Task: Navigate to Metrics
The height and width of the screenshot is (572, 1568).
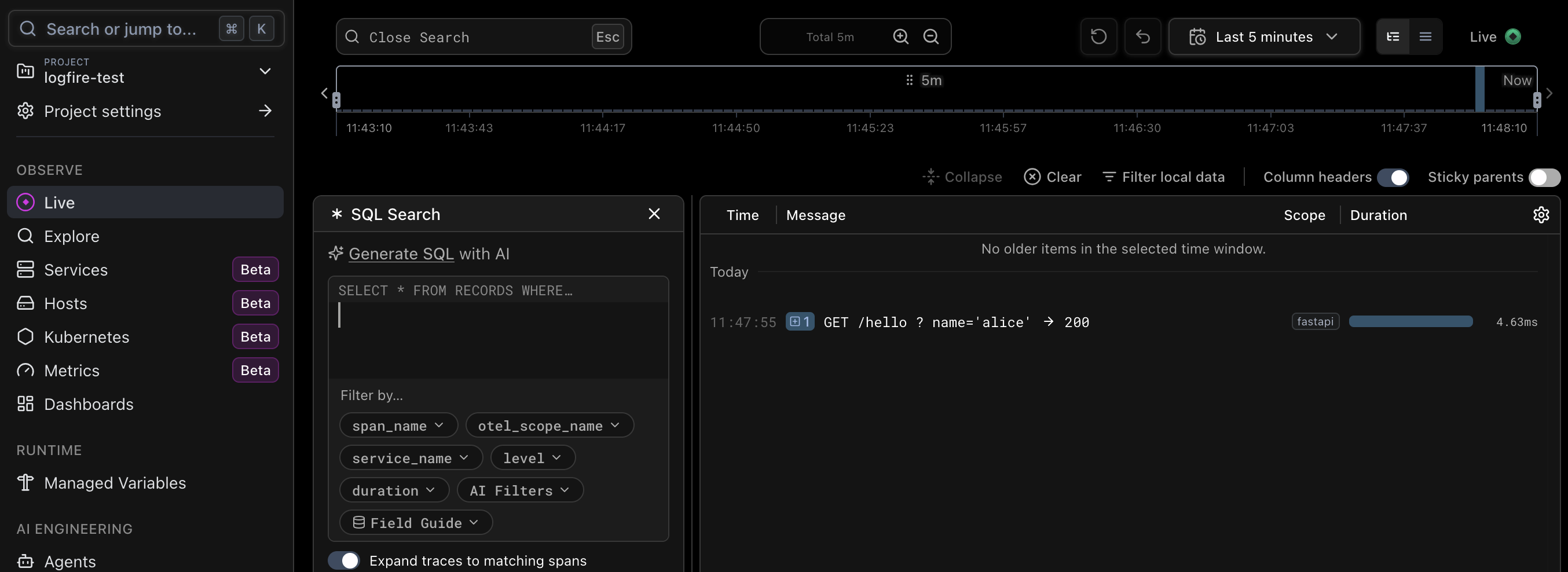Action: point(145,370)
